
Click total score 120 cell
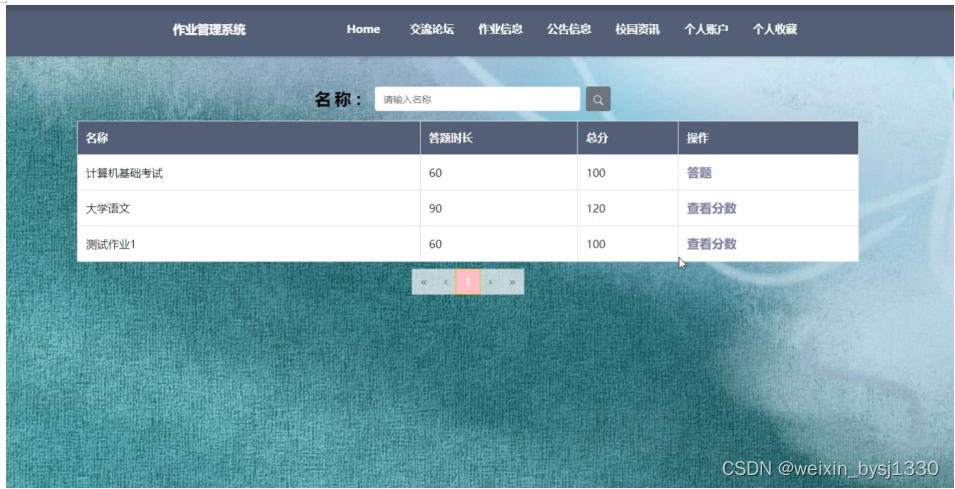click(x=628, y=208)
